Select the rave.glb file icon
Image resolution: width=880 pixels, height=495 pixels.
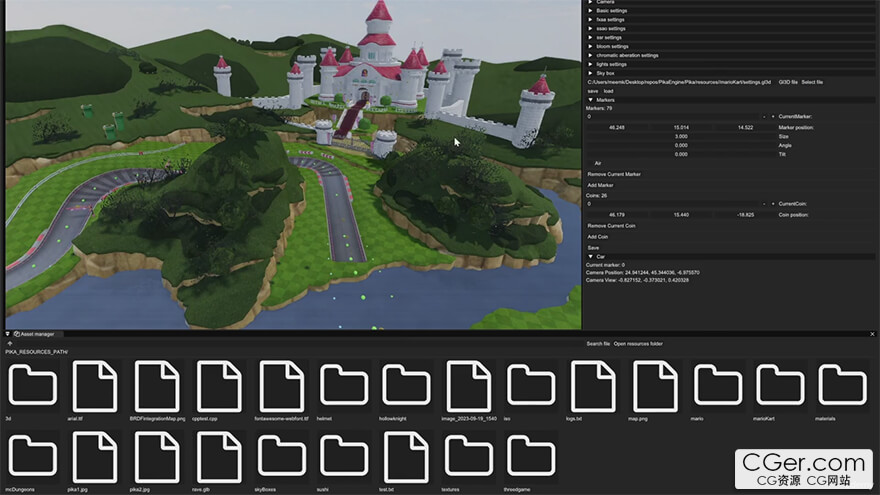pos(220,456)
